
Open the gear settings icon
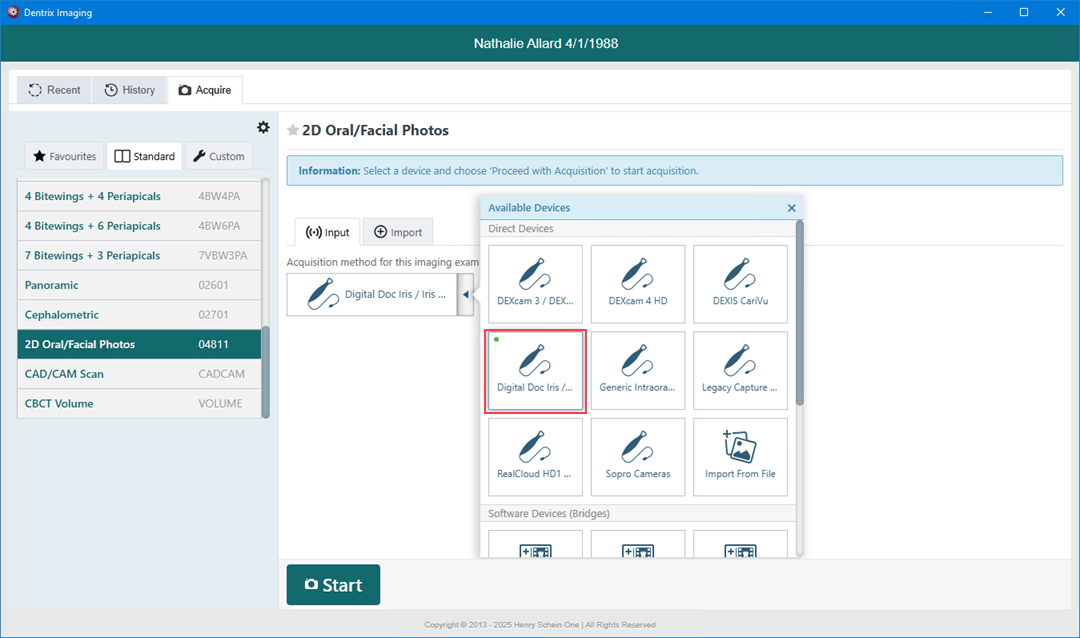263,127
